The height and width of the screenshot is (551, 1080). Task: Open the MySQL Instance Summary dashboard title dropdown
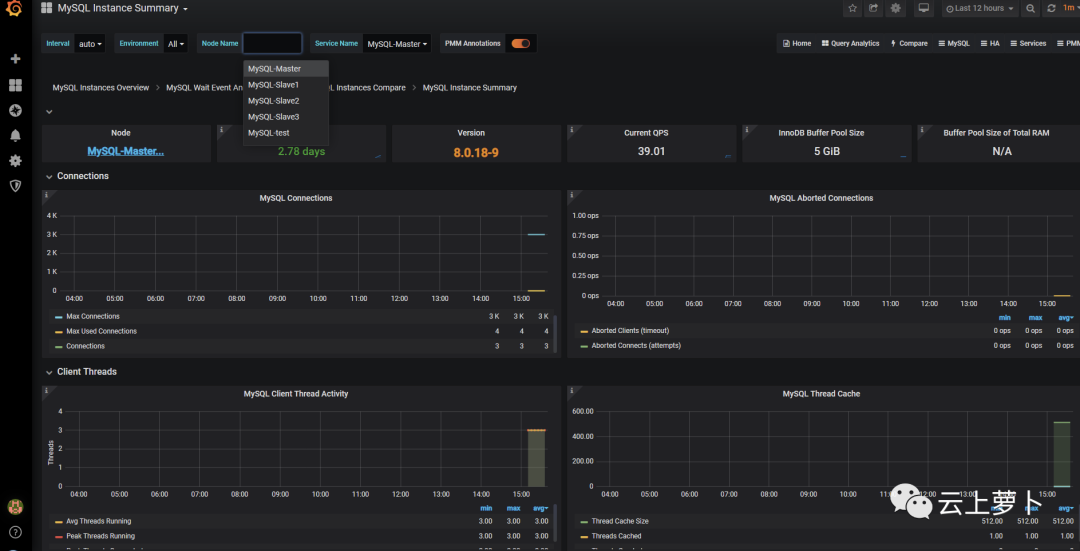click(x=123, y=8)
